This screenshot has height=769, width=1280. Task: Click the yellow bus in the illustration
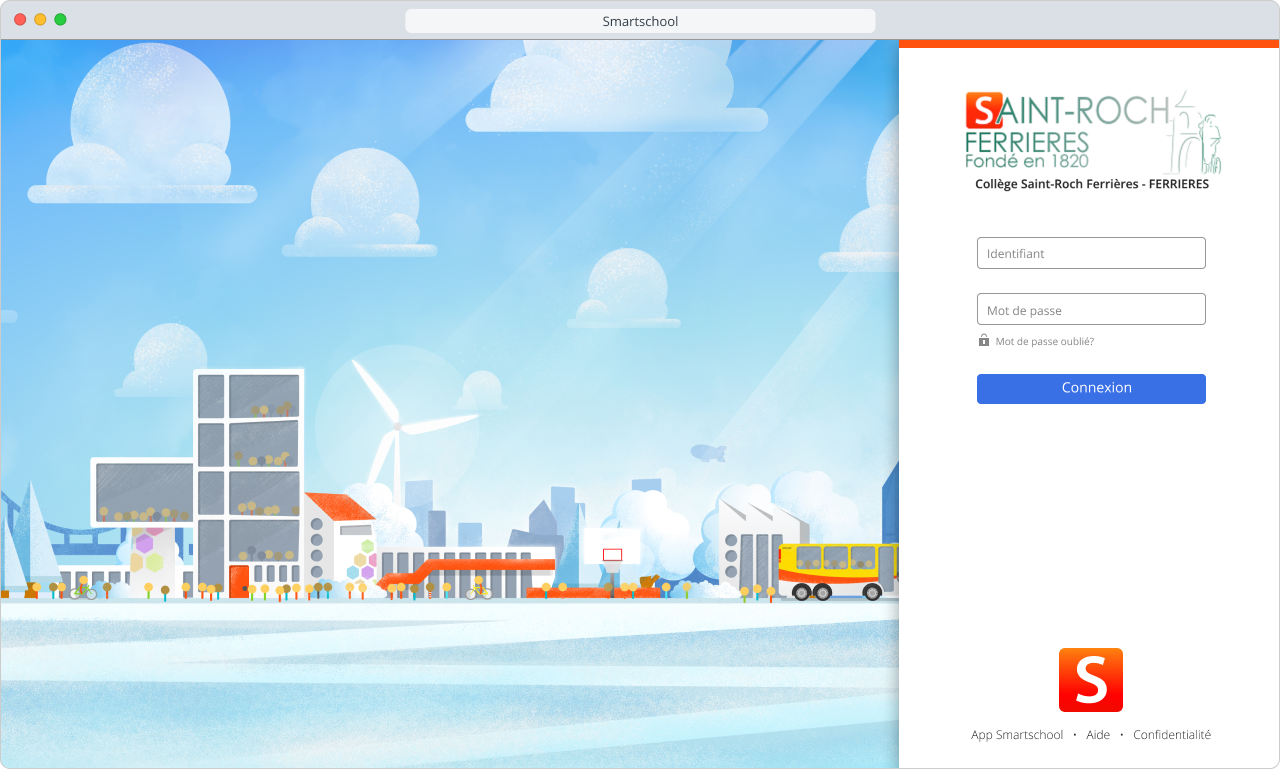point(837,570)
